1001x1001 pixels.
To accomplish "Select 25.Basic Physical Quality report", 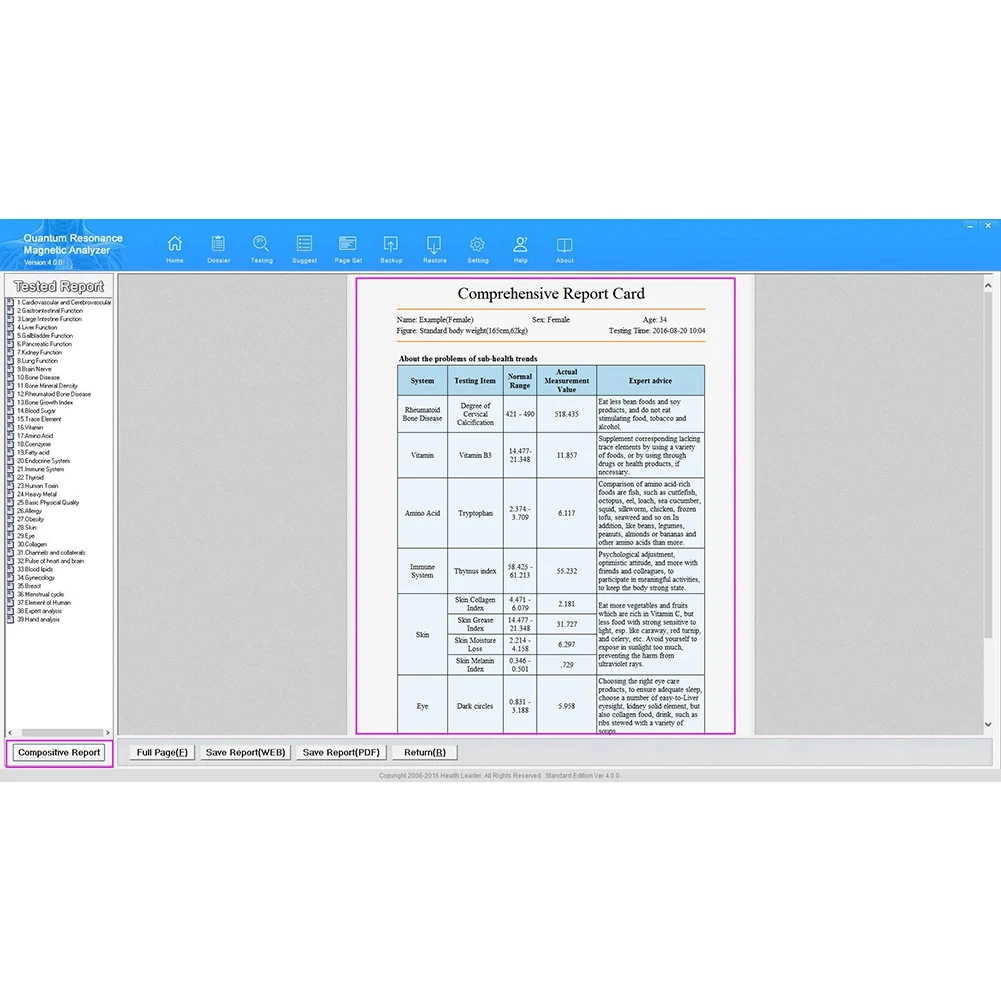I will 48,502.
